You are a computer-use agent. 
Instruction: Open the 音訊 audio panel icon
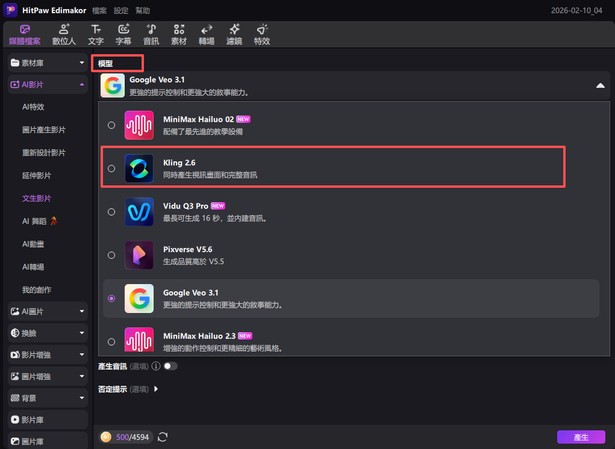tap(151, 36)
